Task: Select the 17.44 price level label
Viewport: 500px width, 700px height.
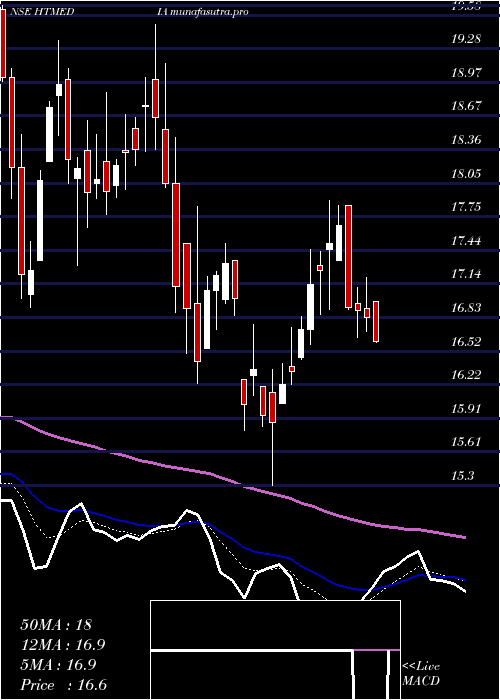Action: (x=466, y=241)
